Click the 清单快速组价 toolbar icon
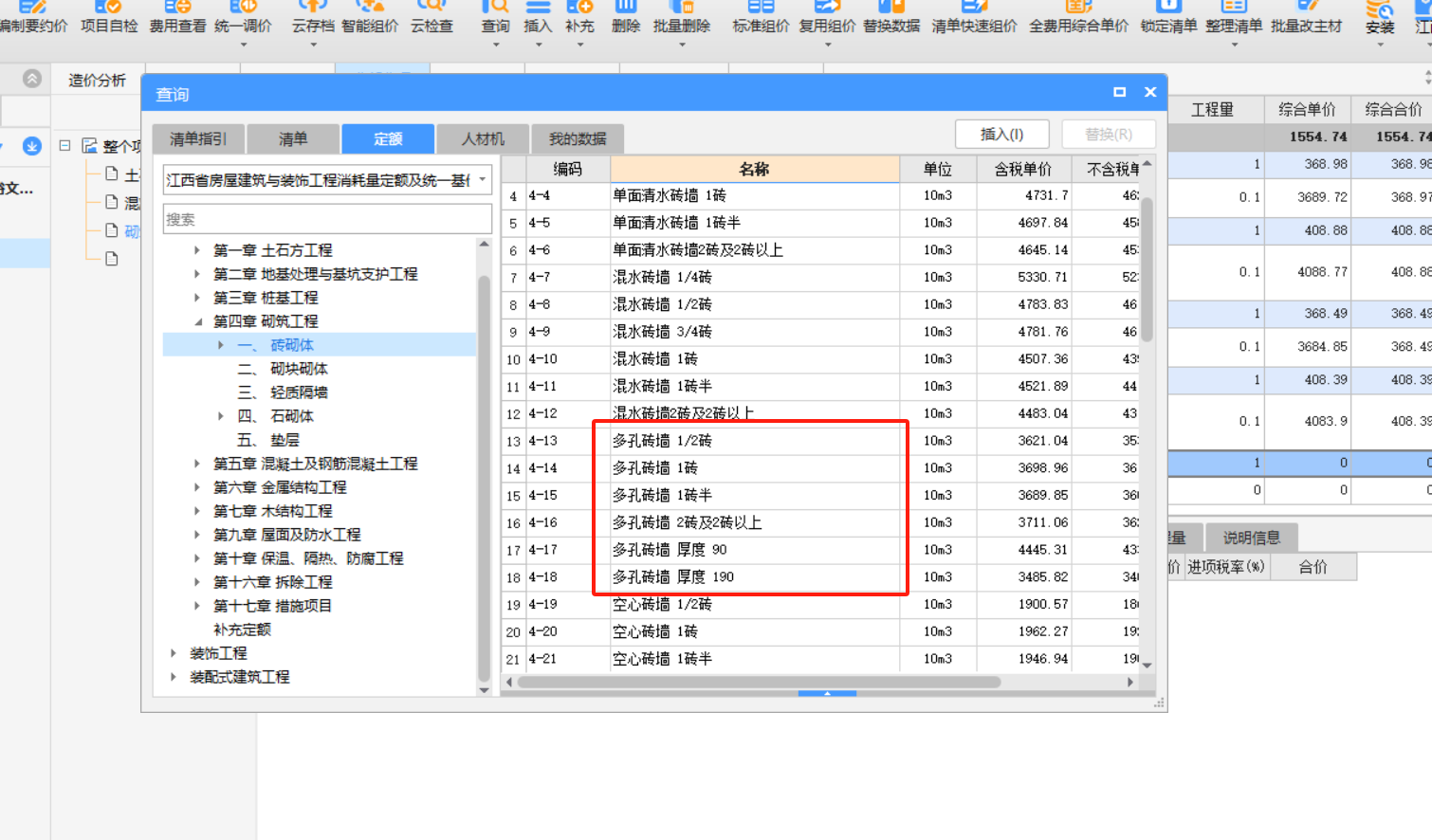Viewport: 1432px width, 840px height. click(x=974, y=17)
